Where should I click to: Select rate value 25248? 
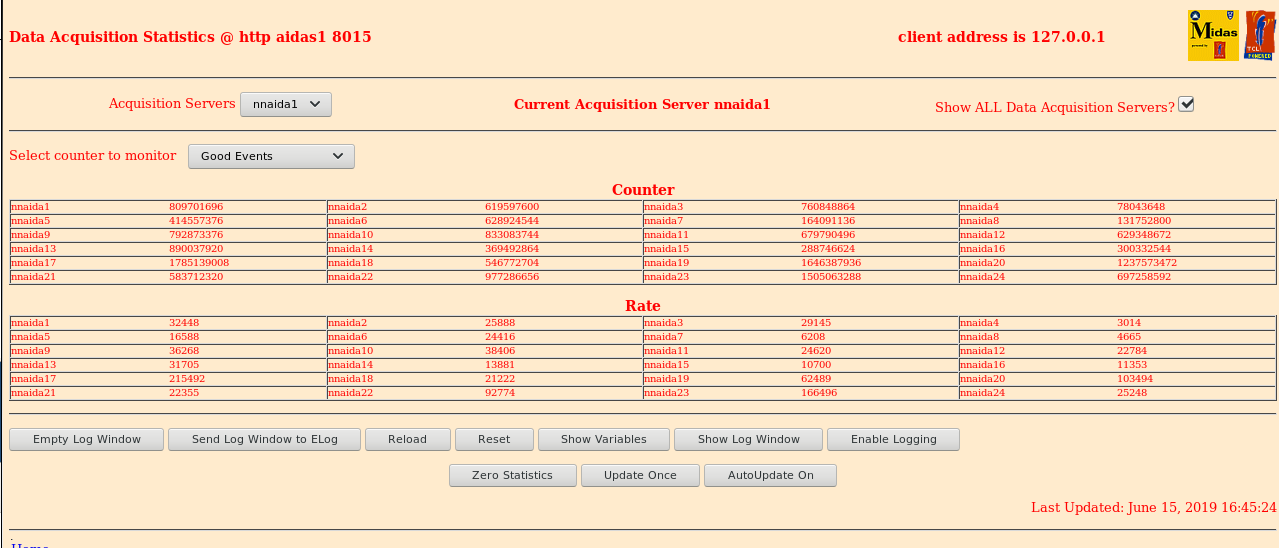1132,393
